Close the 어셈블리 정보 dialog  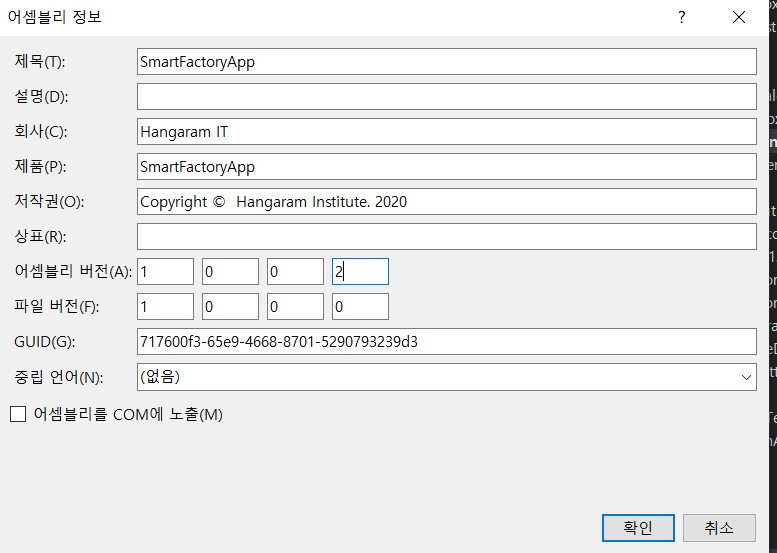pos(739,17)
